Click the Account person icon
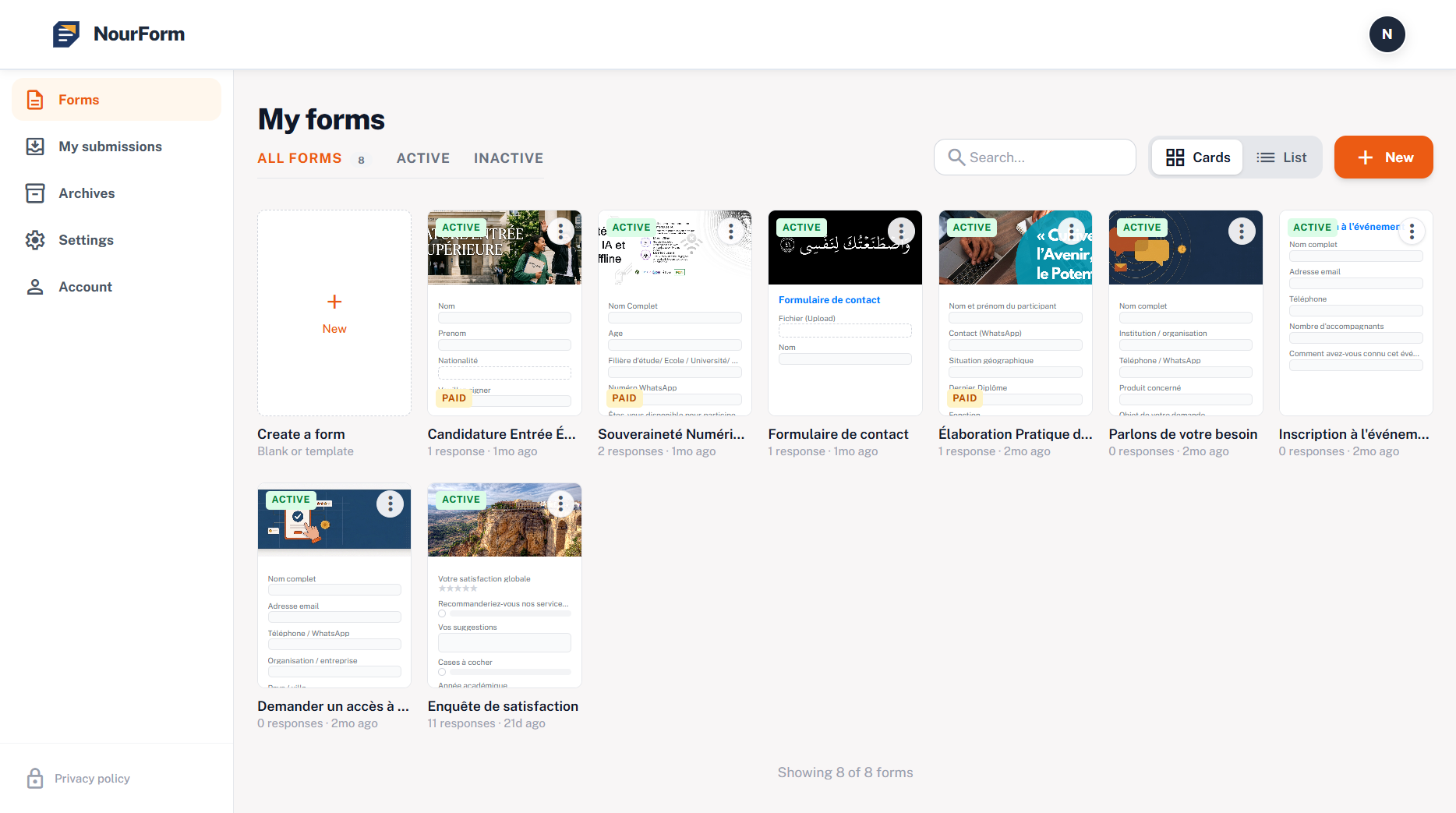 (35, 287)
